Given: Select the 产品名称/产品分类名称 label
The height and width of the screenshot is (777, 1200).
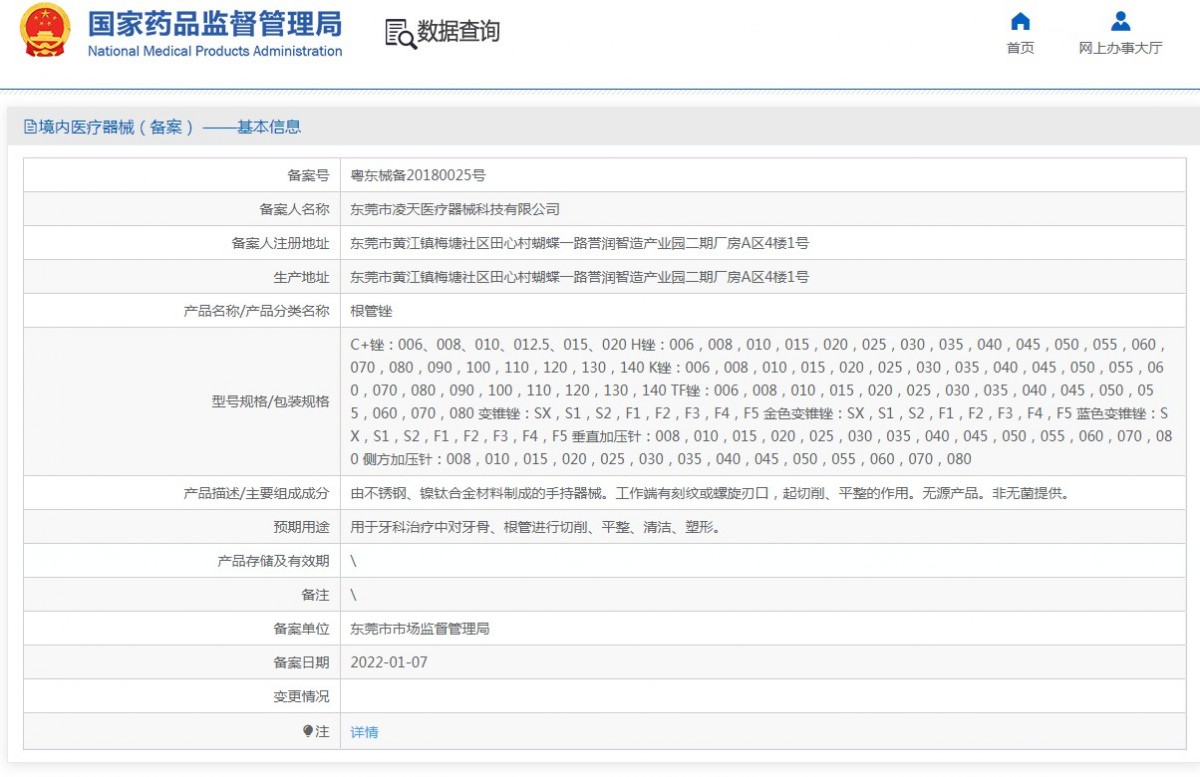Looking at the screenshot, I should pos(256,311).
